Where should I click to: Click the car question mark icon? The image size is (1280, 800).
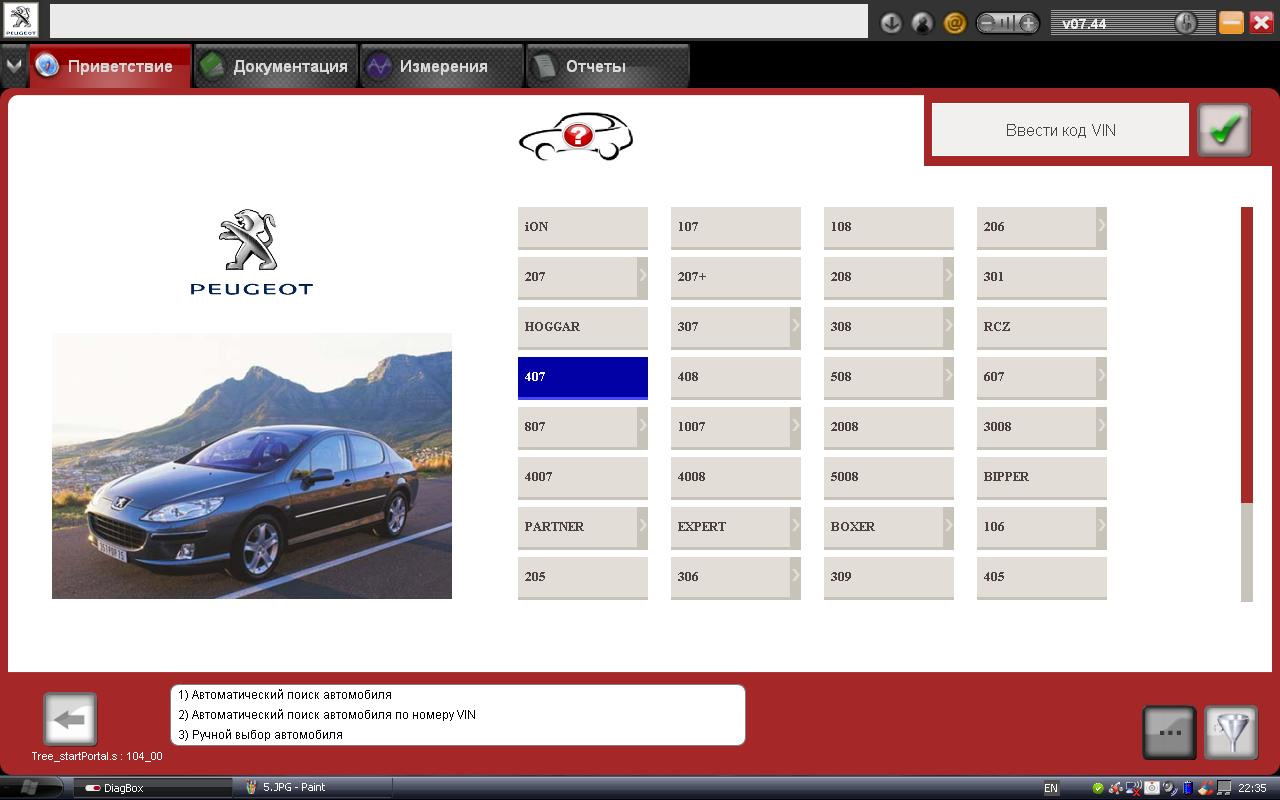tap(576, 137)
